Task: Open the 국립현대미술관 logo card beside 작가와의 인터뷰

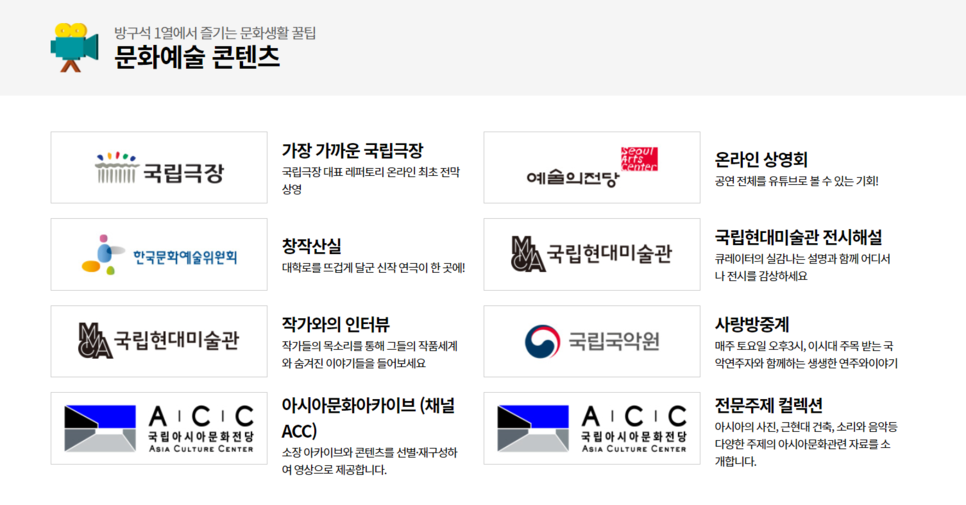Action: click(159, 341)
